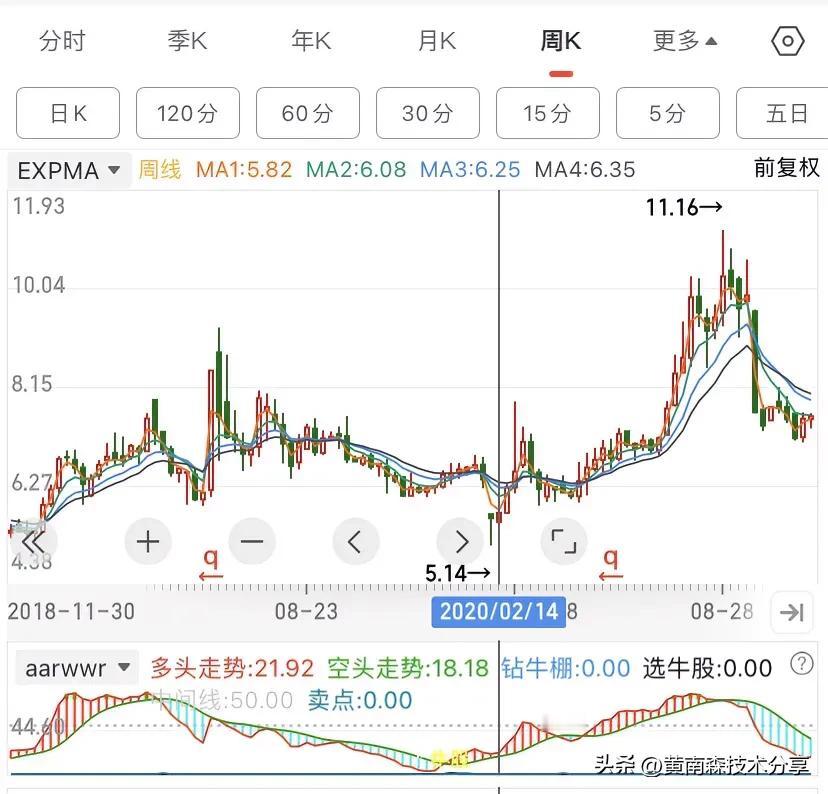Select 60分 period button
Screen dimensions: 828x794
[308, 113]
